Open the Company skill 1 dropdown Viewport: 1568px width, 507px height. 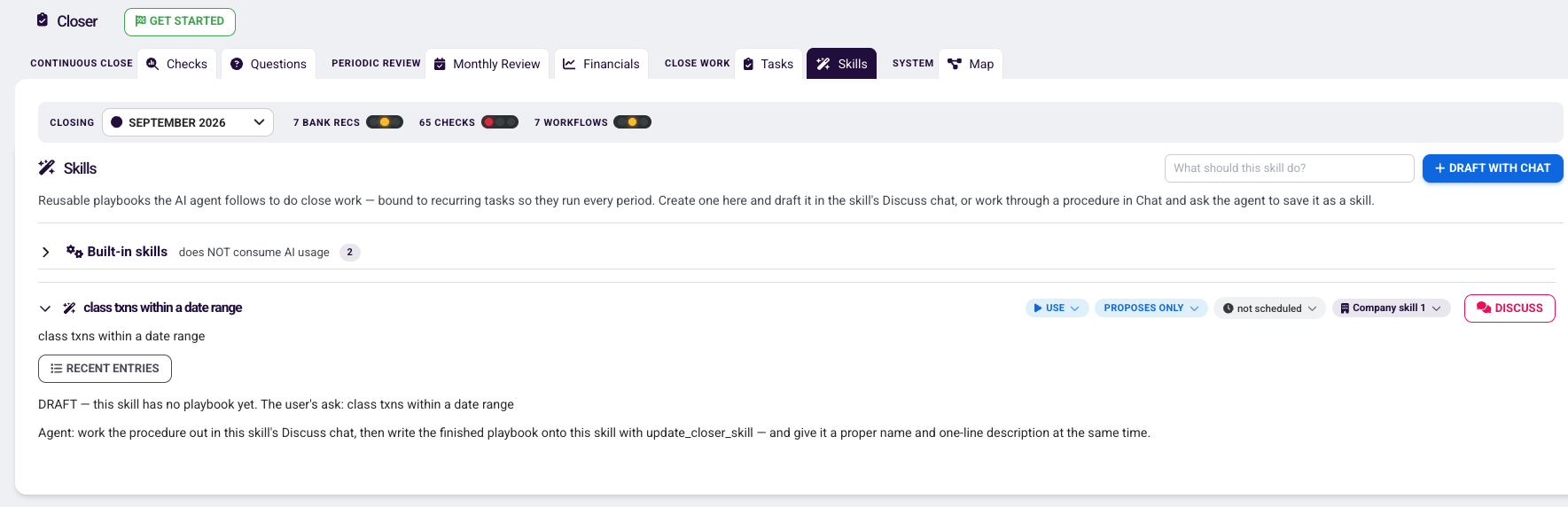[1391, 308]
